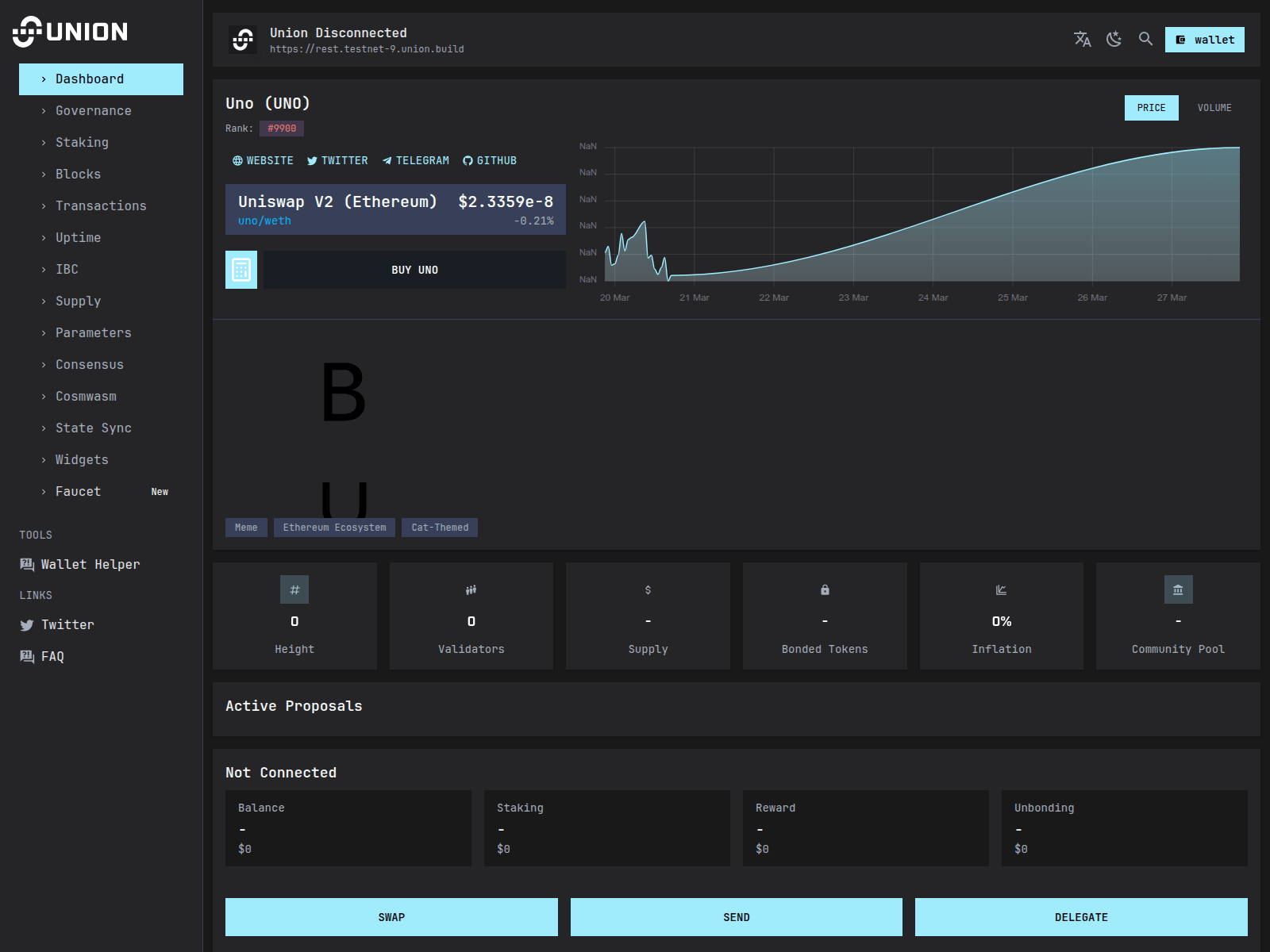Image resolution: width=1270 pixels, height=952 pixels.
Task: Click the Union logo in sidebar
Action: [70, 32]
